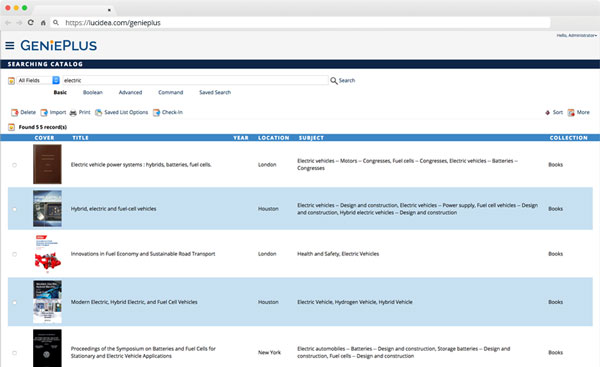Close the browser tab
This screenshot has height=367, width=600.
click(109, 10)
